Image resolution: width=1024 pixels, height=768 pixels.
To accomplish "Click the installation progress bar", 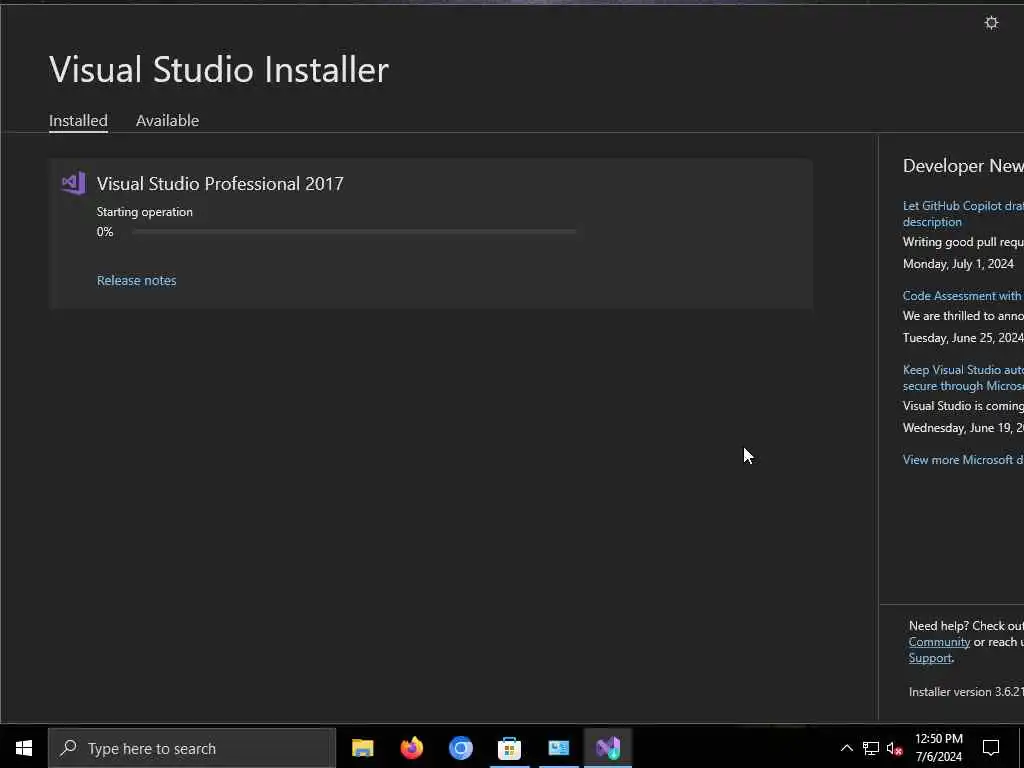I will [x=355, y=231].
